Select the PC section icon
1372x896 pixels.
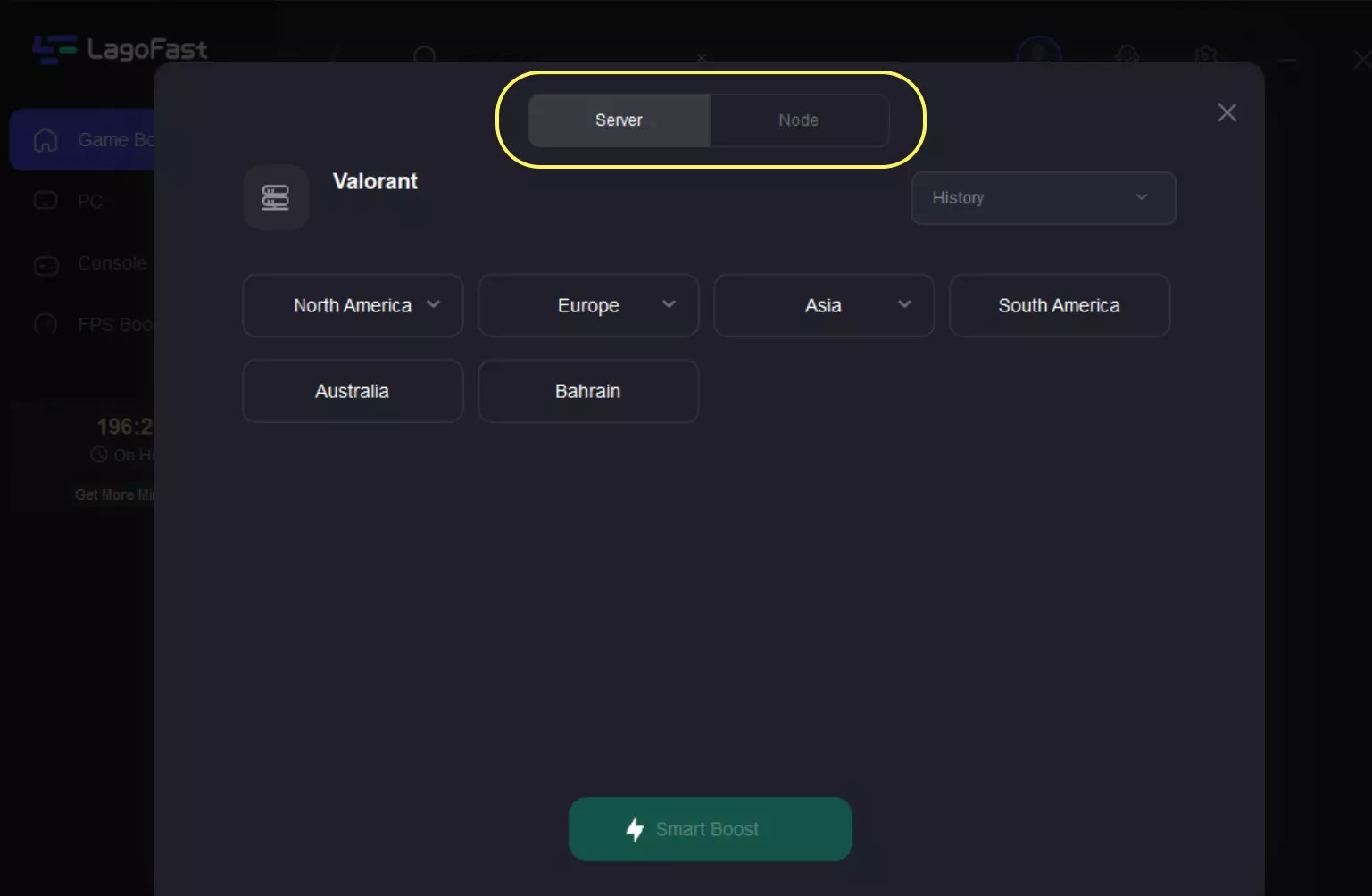tap(46, 202)
